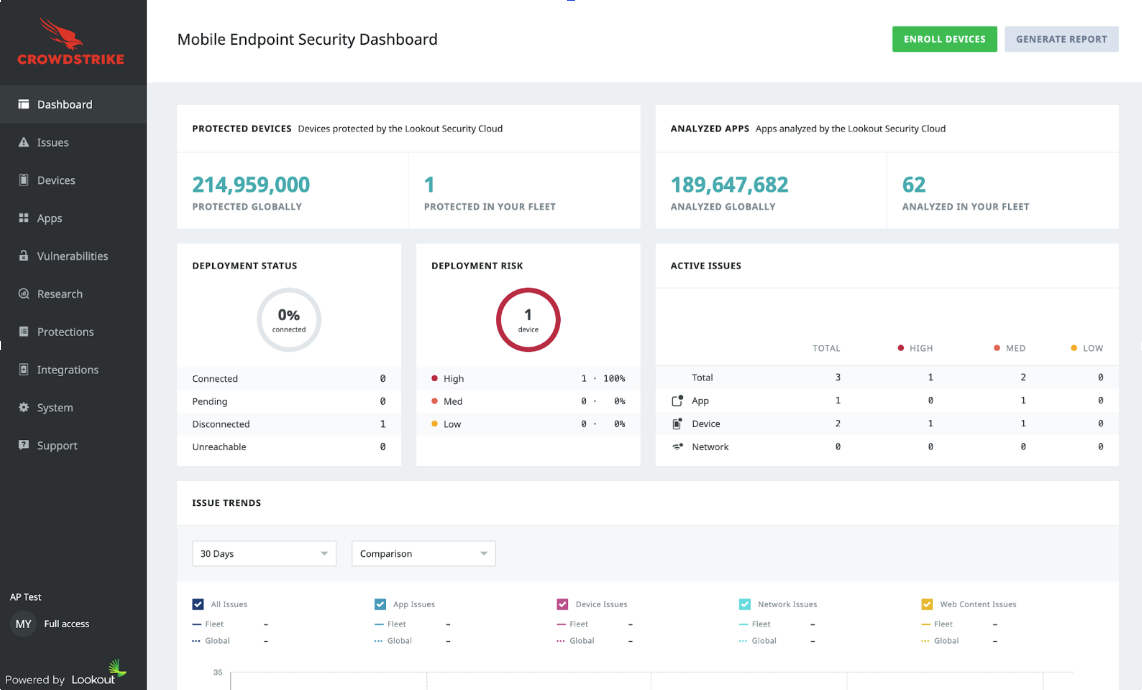Open the Protections menu item
Screen dimensions: 1142x690
click(65, 332)
